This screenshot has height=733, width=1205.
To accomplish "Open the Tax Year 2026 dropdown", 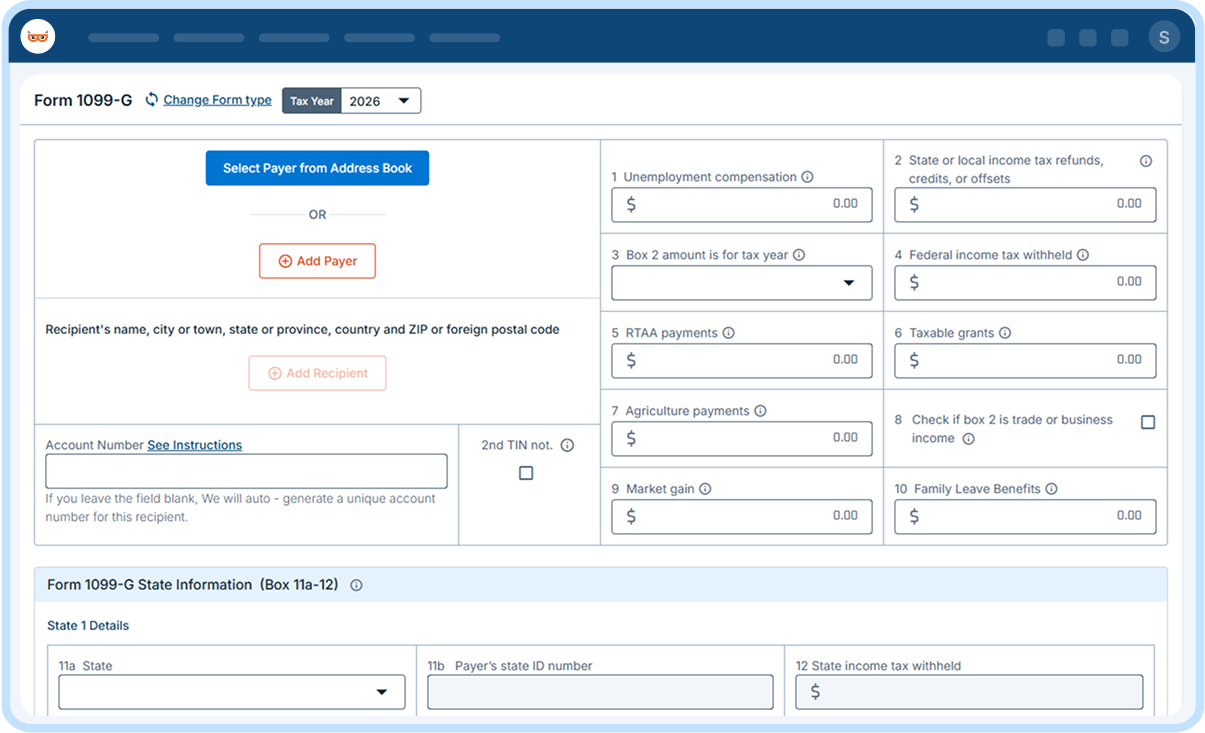I will pyautogui.click(x=381, y=101).
